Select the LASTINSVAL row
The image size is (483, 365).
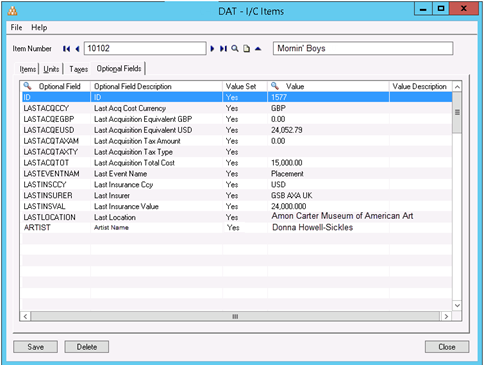tap(237, 206)
